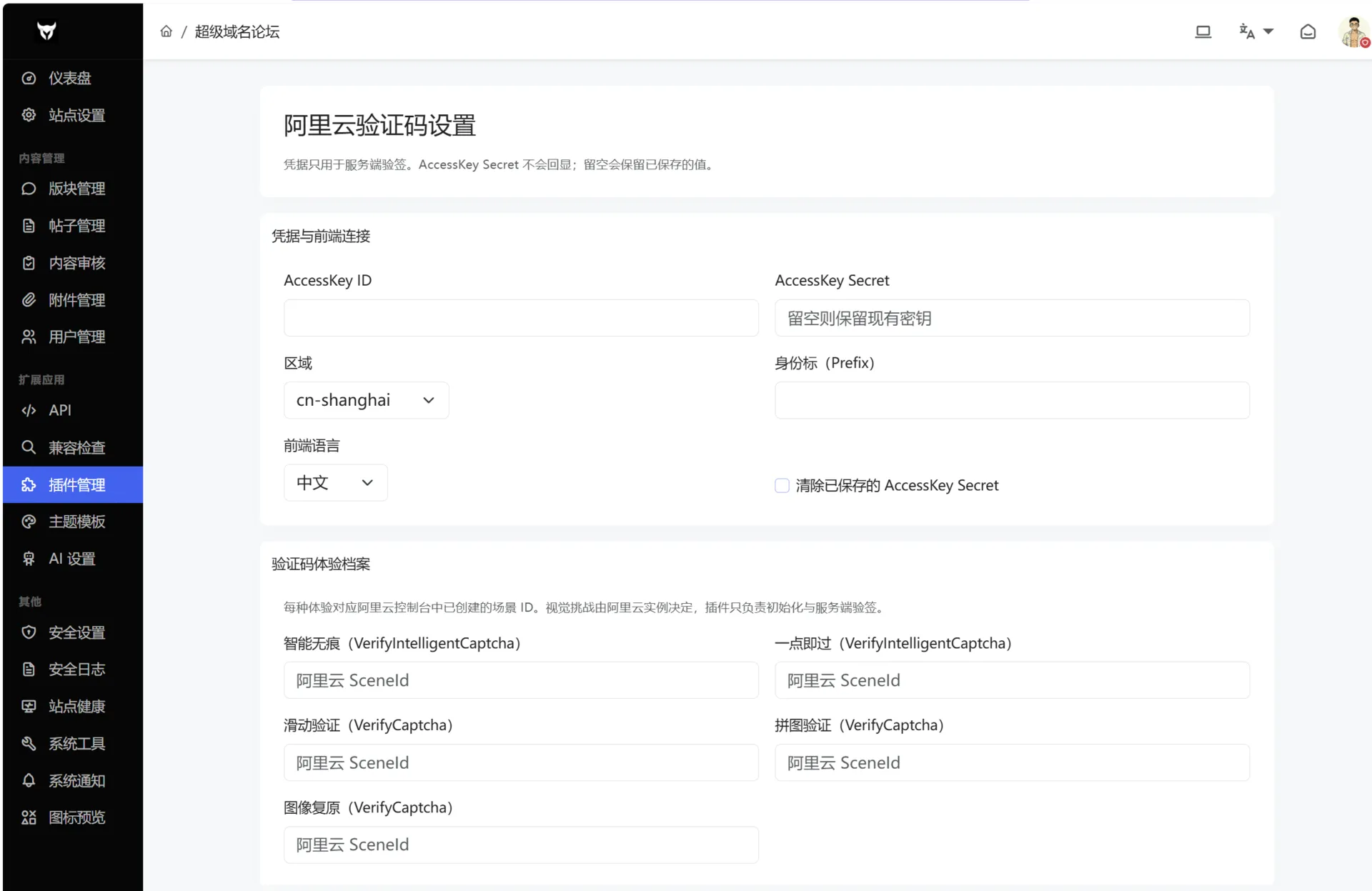Focus the 一点即过 SceneId input field
The width and height of the screenshot is (1372, 891).
coord(1013,680)
